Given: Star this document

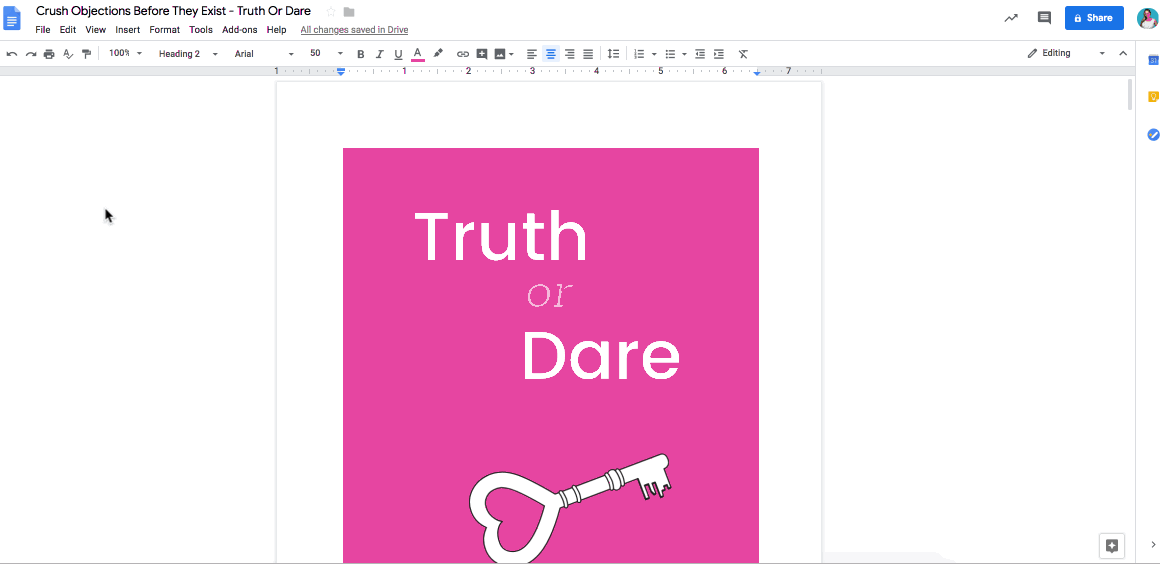Looking at the screenshot, I should coord(331,12).
